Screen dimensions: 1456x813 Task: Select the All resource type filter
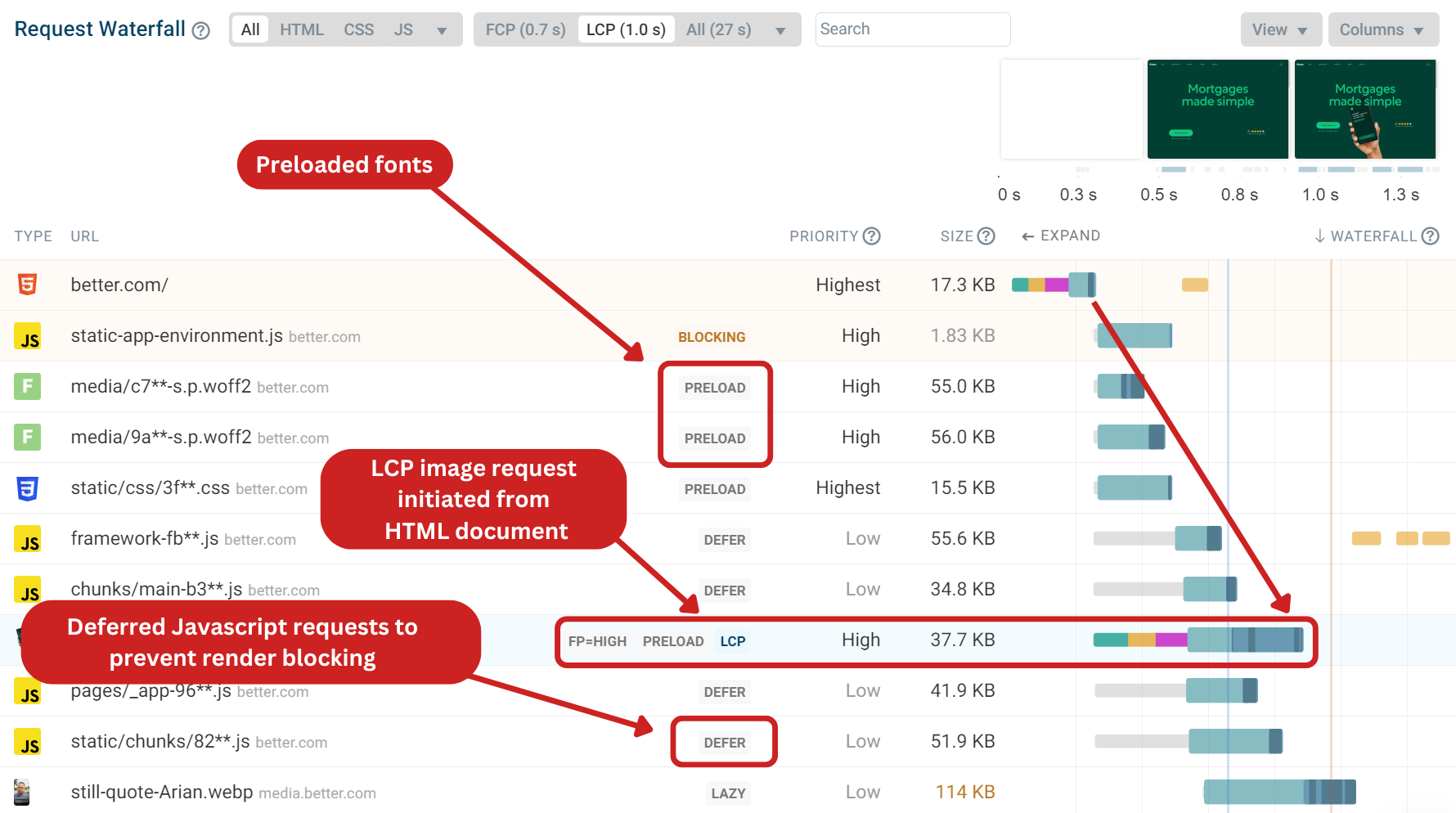point(250,29)
